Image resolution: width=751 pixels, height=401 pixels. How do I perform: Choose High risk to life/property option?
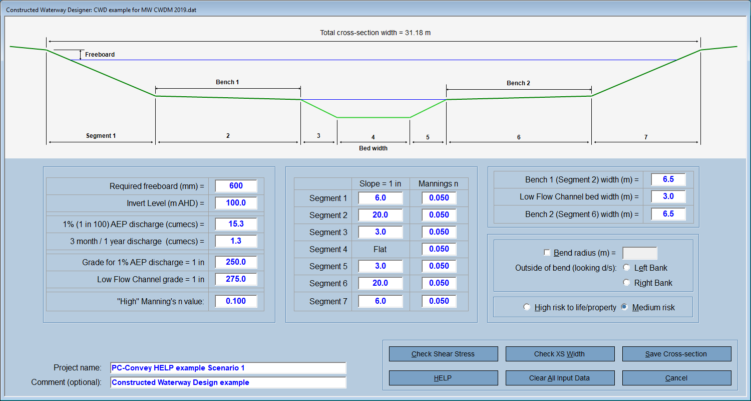pos(527,308)
